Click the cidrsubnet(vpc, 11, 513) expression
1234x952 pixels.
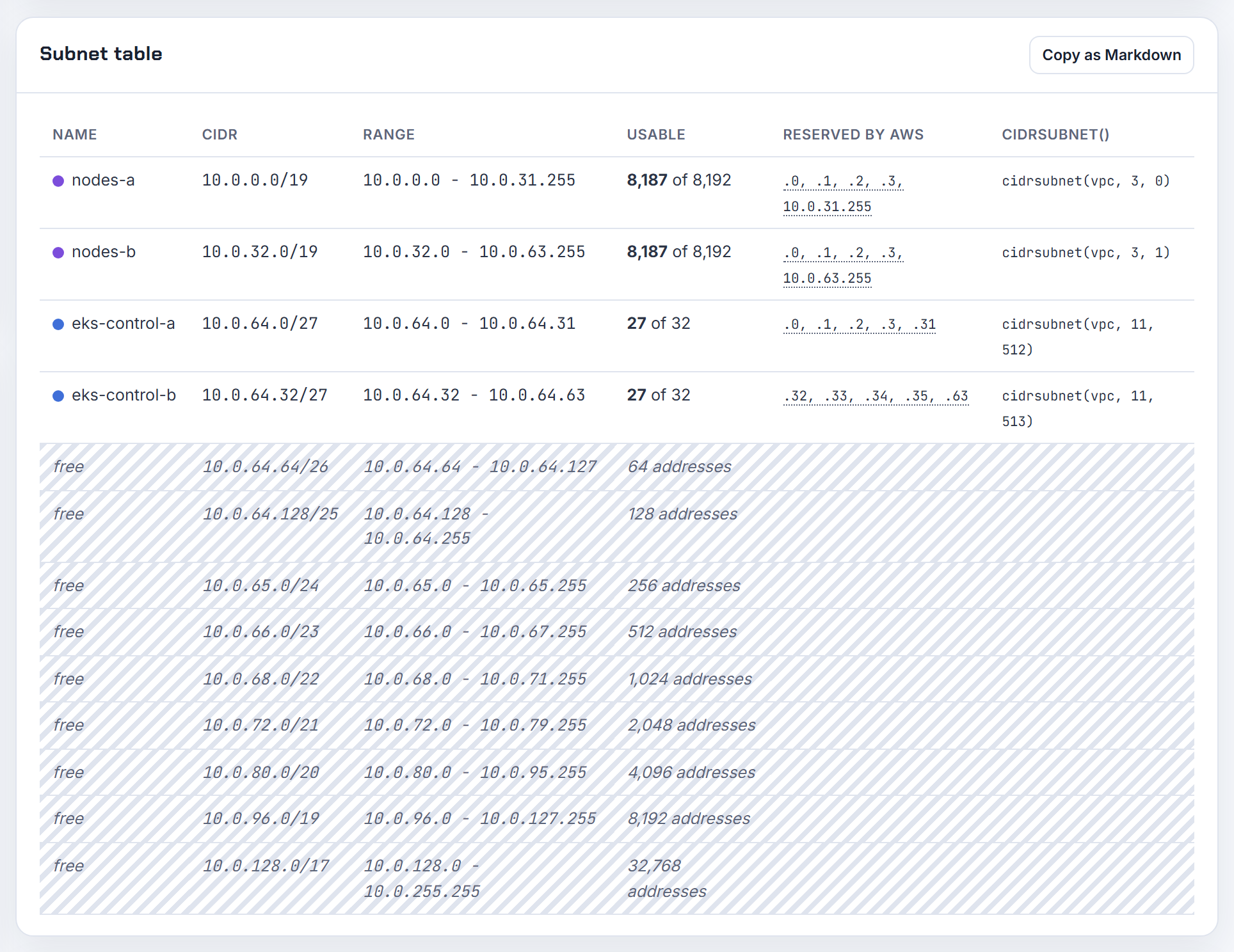[1078, 409]
